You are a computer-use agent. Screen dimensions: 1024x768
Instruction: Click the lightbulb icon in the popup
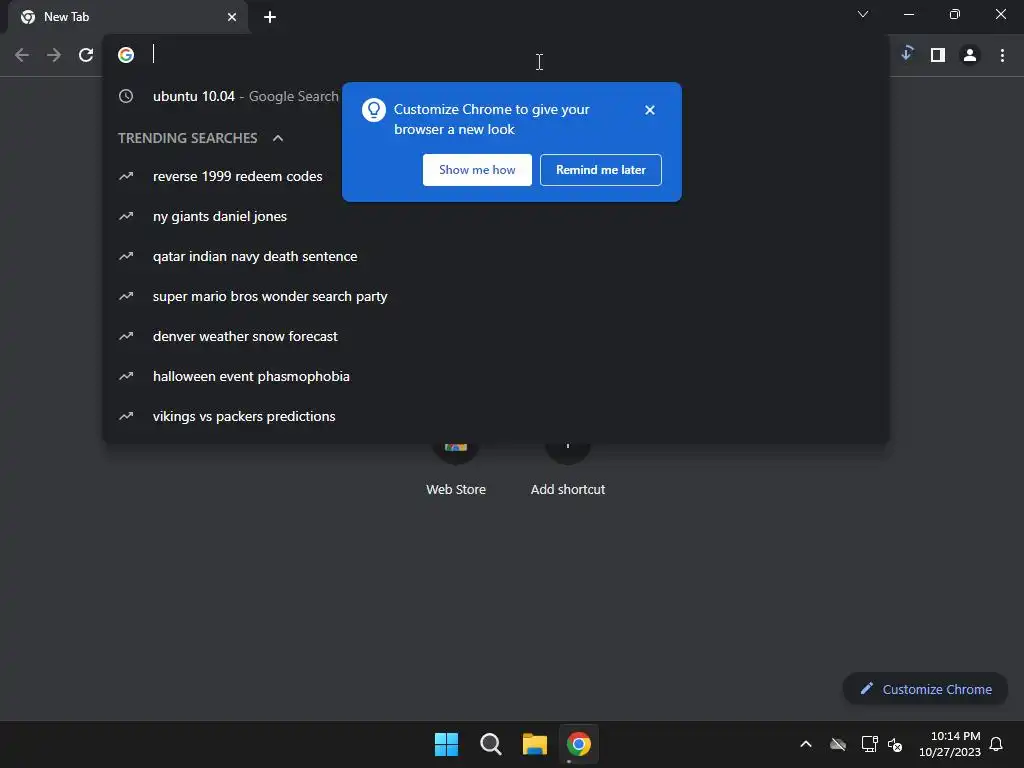click(374, 110)
